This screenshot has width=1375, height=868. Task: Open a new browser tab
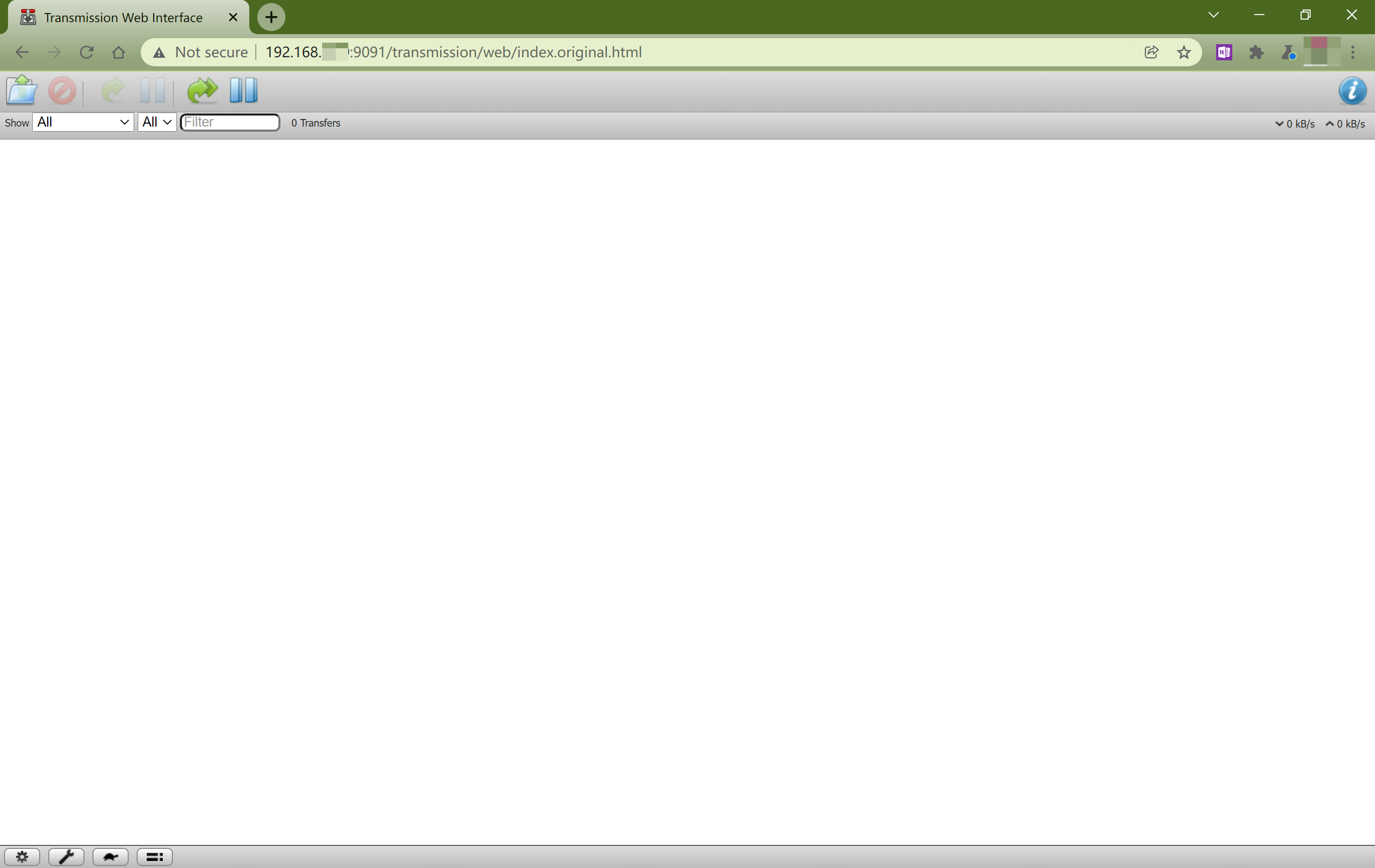click(271, 17)
